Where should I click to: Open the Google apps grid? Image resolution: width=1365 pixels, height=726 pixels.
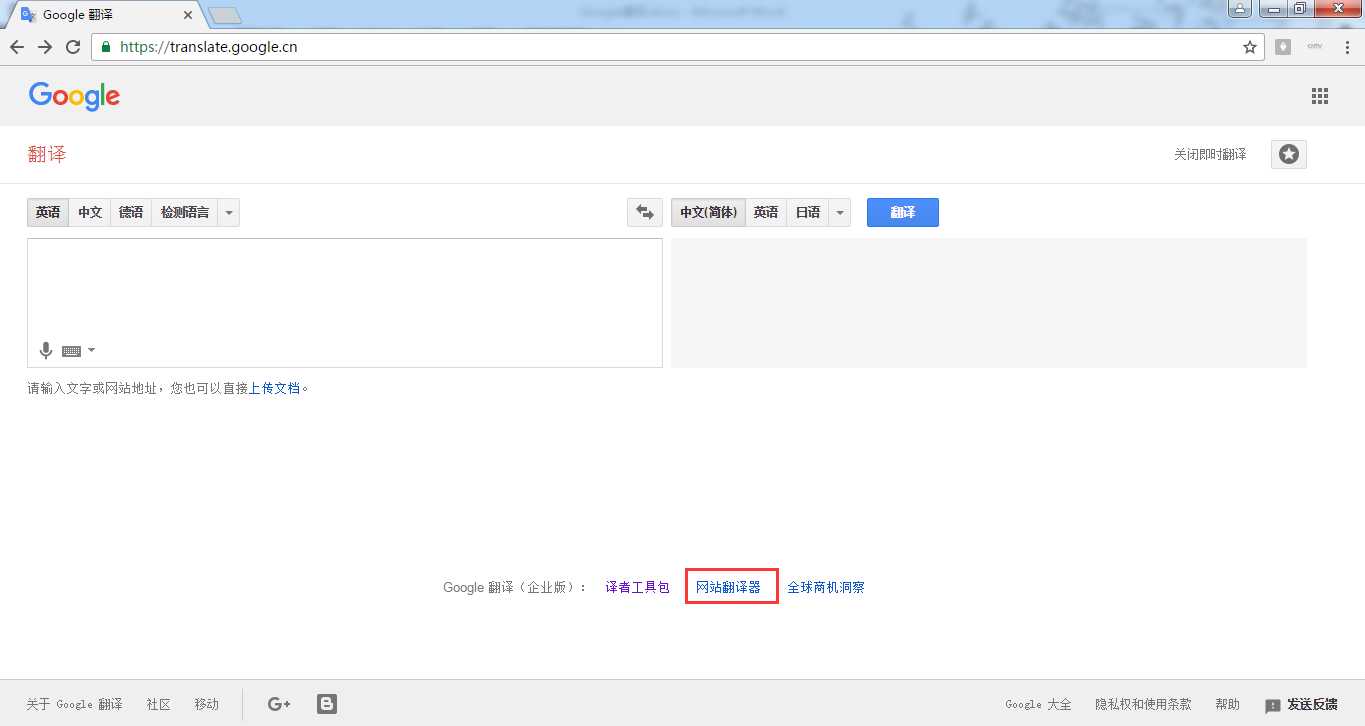point(1320,96)
